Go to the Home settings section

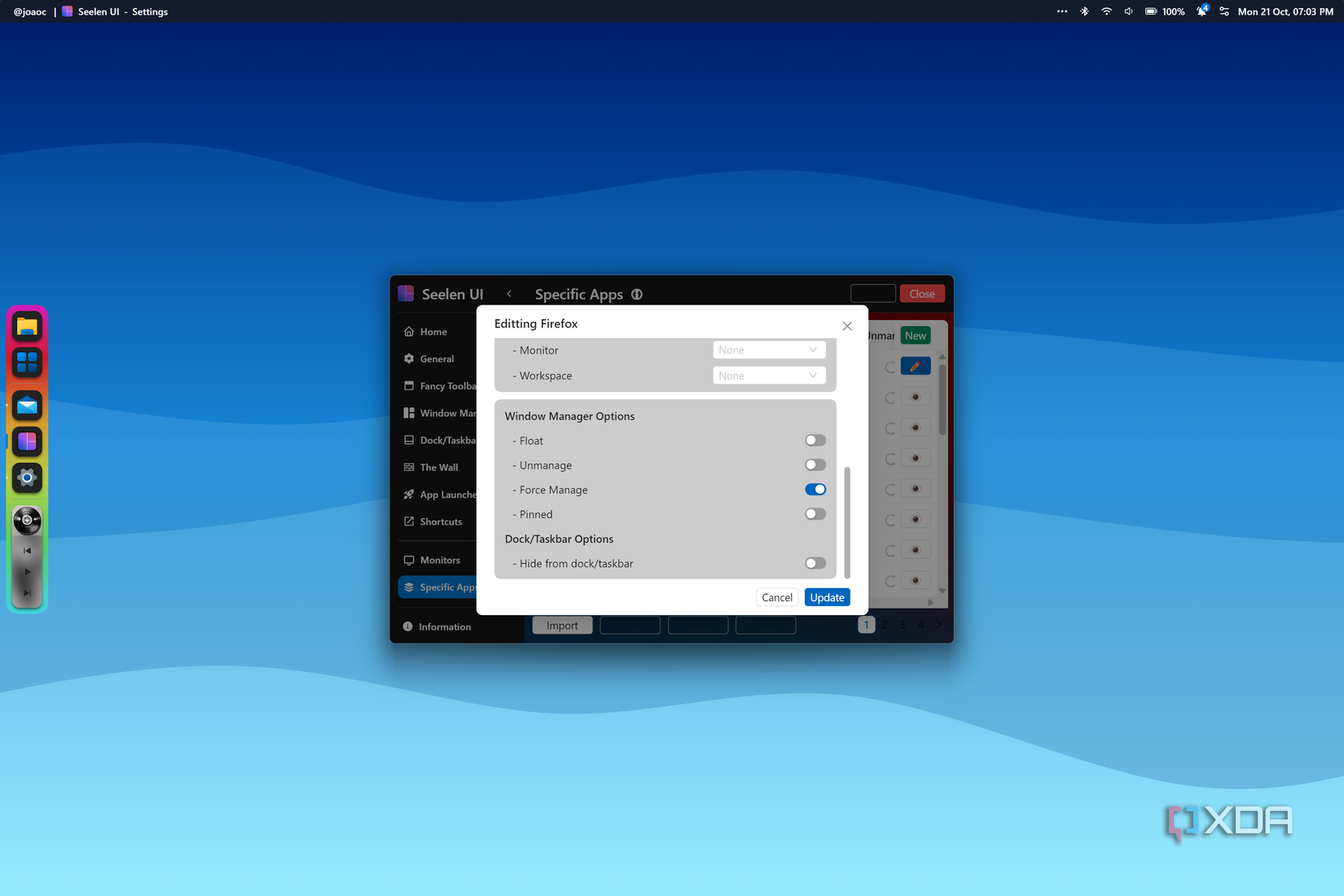(x=433, y=332)
